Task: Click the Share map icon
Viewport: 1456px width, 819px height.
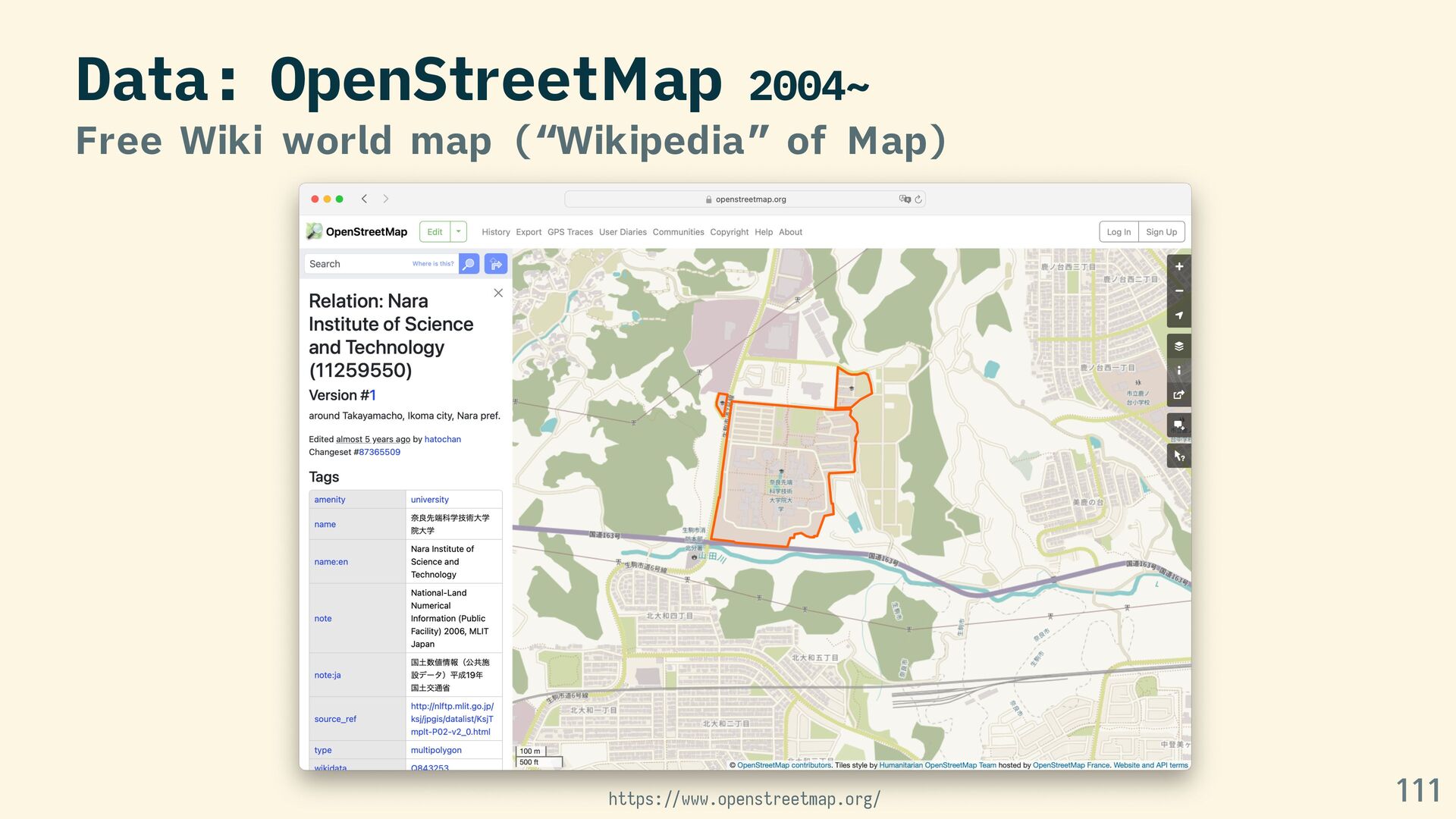Action: tap(1178, 395)
